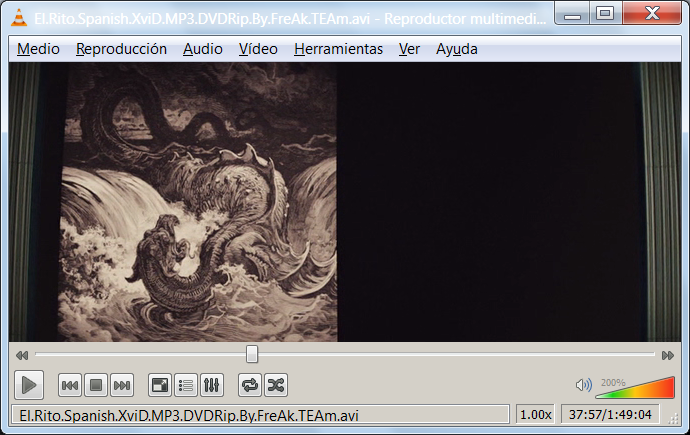Click the 1.00x playback speed label

[535, 415]
